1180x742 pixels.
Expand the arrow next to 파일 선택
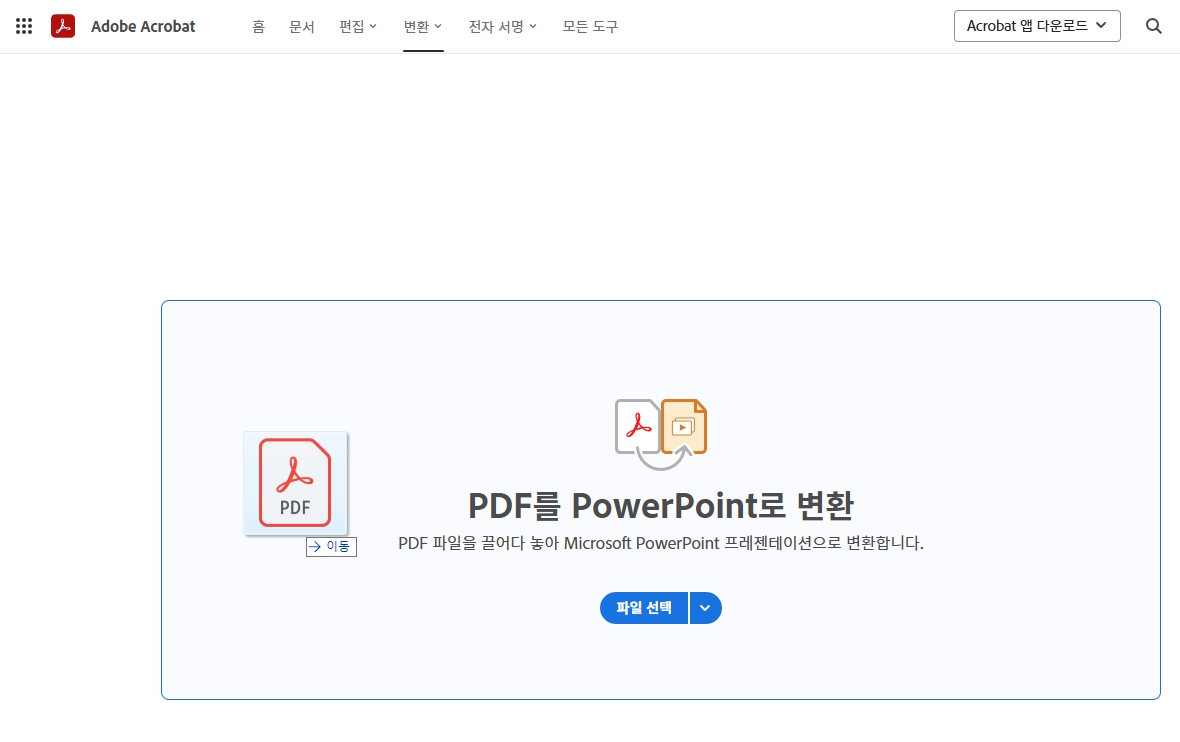click(706, 608)
